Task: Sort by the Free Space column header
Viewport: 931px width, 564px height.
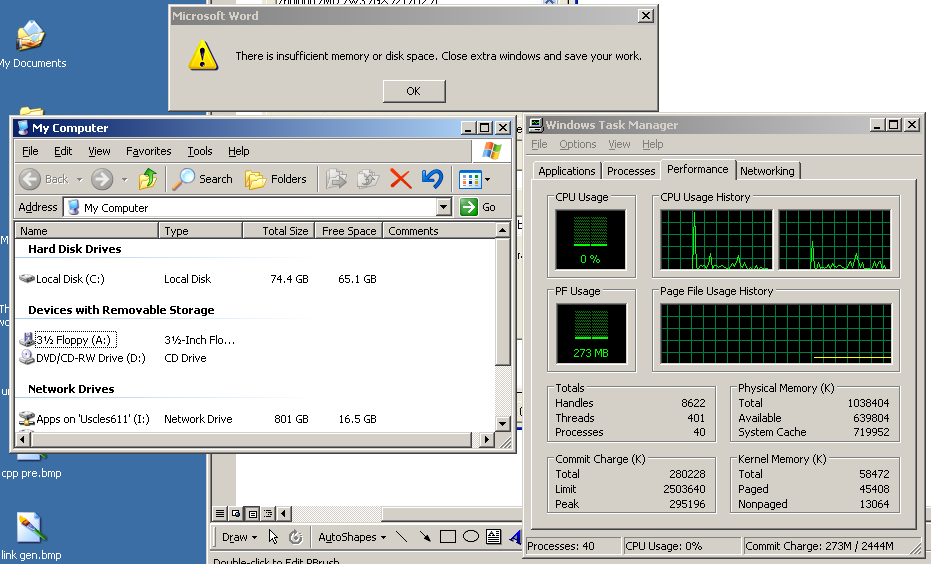Action: [x=349, y=231]
